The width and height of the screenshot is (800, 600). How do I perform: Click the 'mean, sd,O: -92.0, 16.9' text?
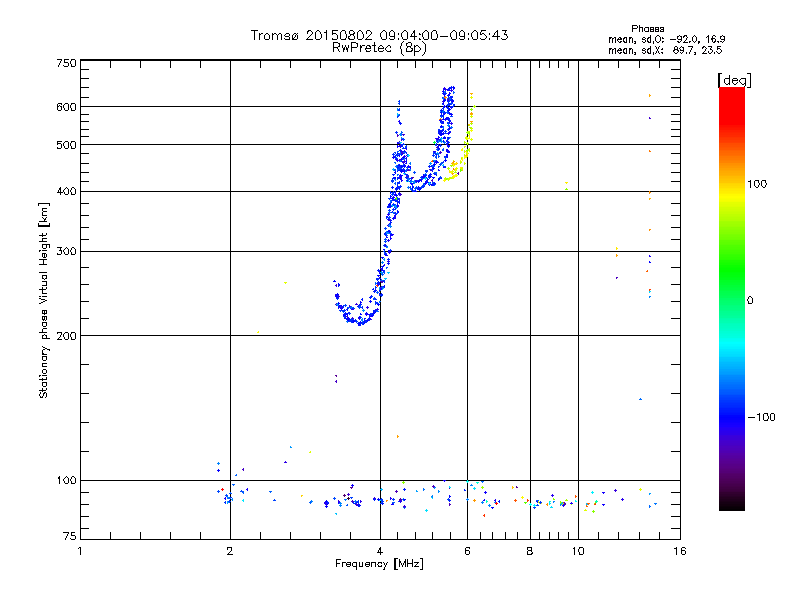click(x=666, y=39)
